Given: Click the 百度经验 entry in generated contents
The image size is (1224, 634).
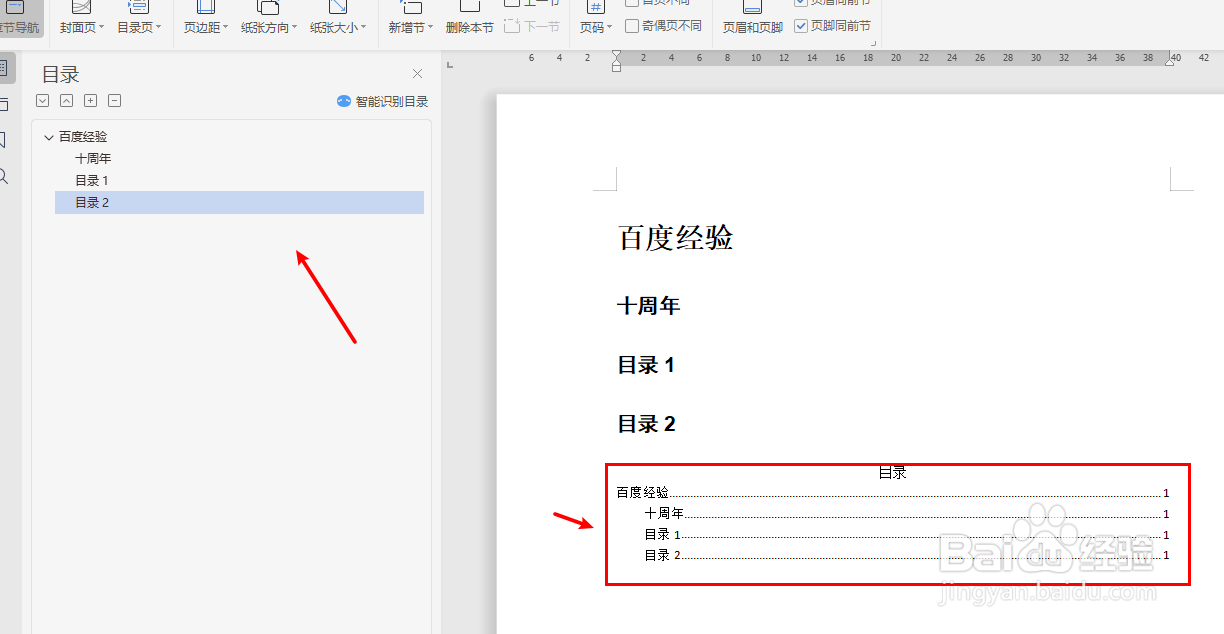Looking at the screenshot, I should [x=892, y=493].
